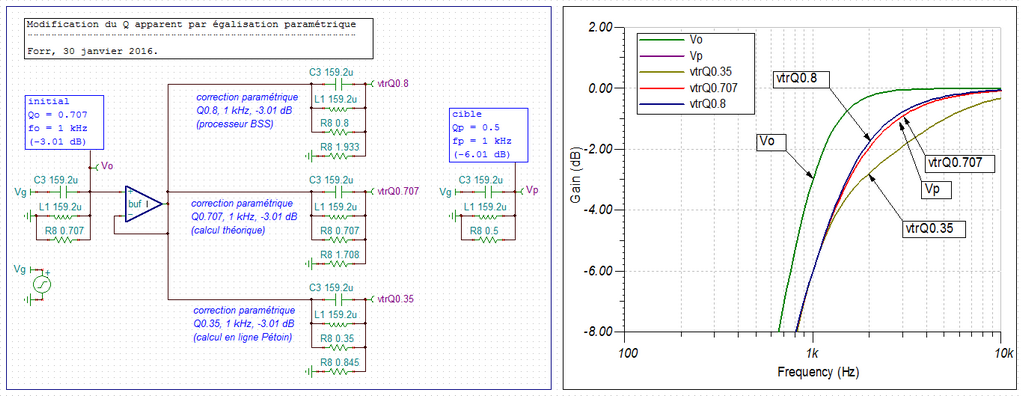Screen dimensions: 1023x396
Task: Click the 'Q0.707, 1 kHz, -3.01 dB' annotation
Action: [x=244, y=216]
